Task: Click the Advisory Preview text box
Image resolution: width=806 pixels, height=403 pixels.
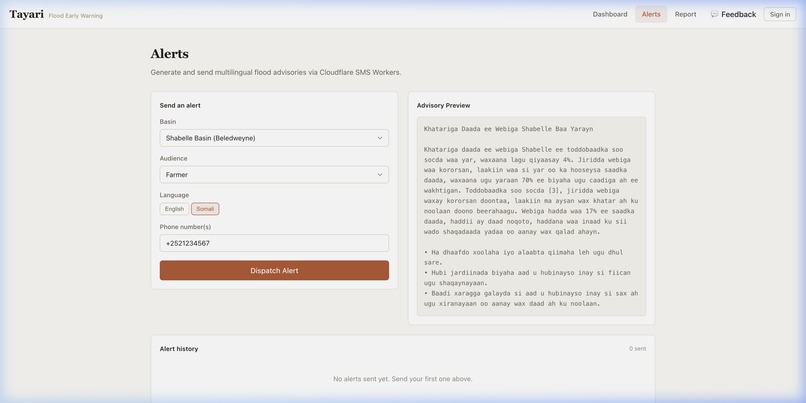Action: tap(531, 216)
